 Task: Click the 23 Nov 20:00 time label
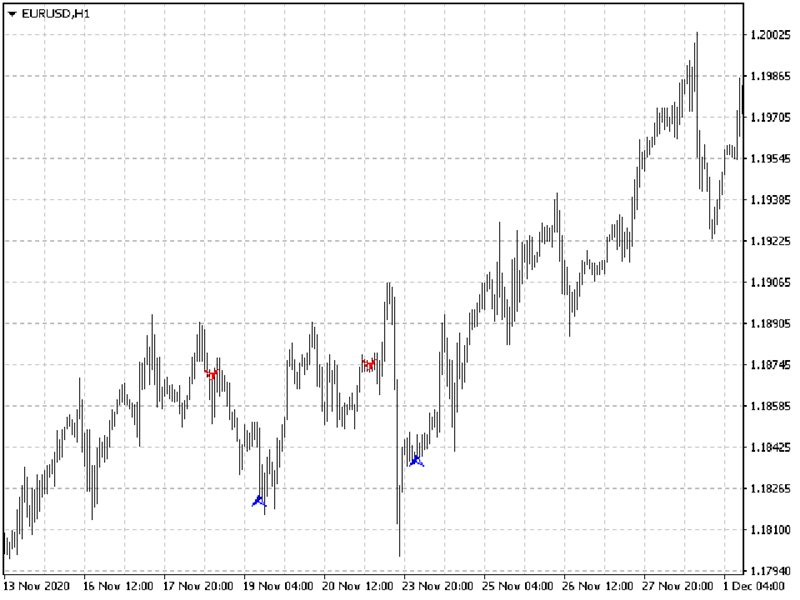[x=438, y=586]
